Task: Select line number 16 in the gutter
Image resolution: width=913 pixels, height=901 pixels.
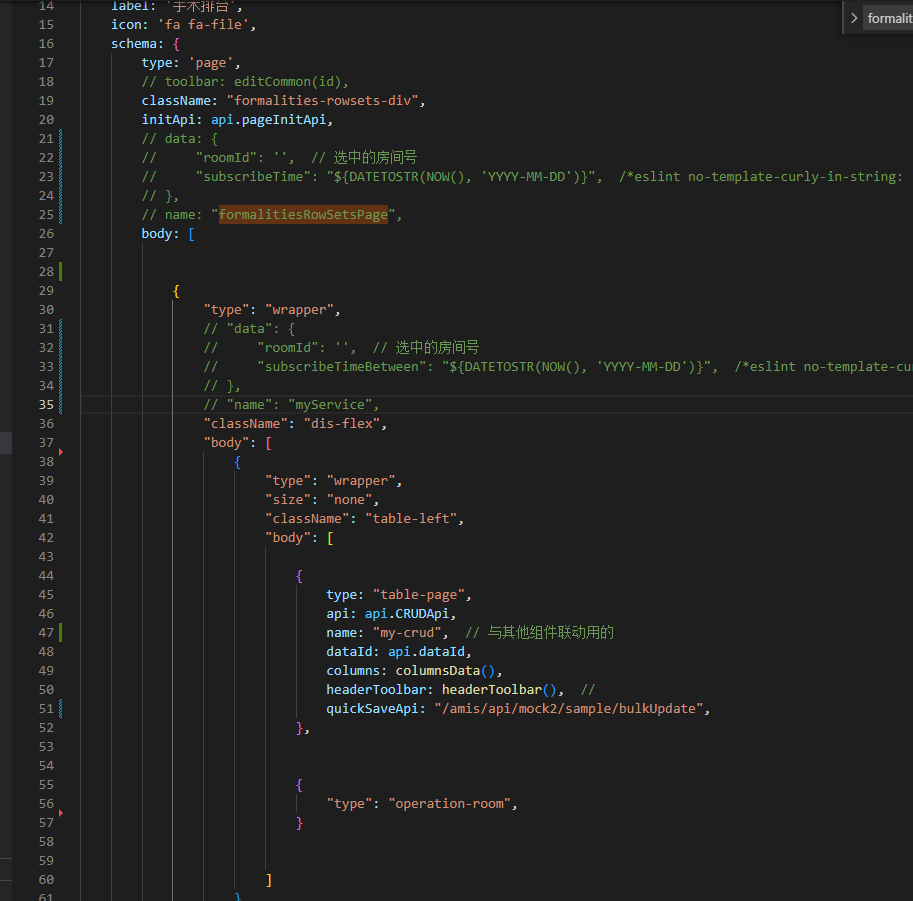Action: tap(46, 44)
